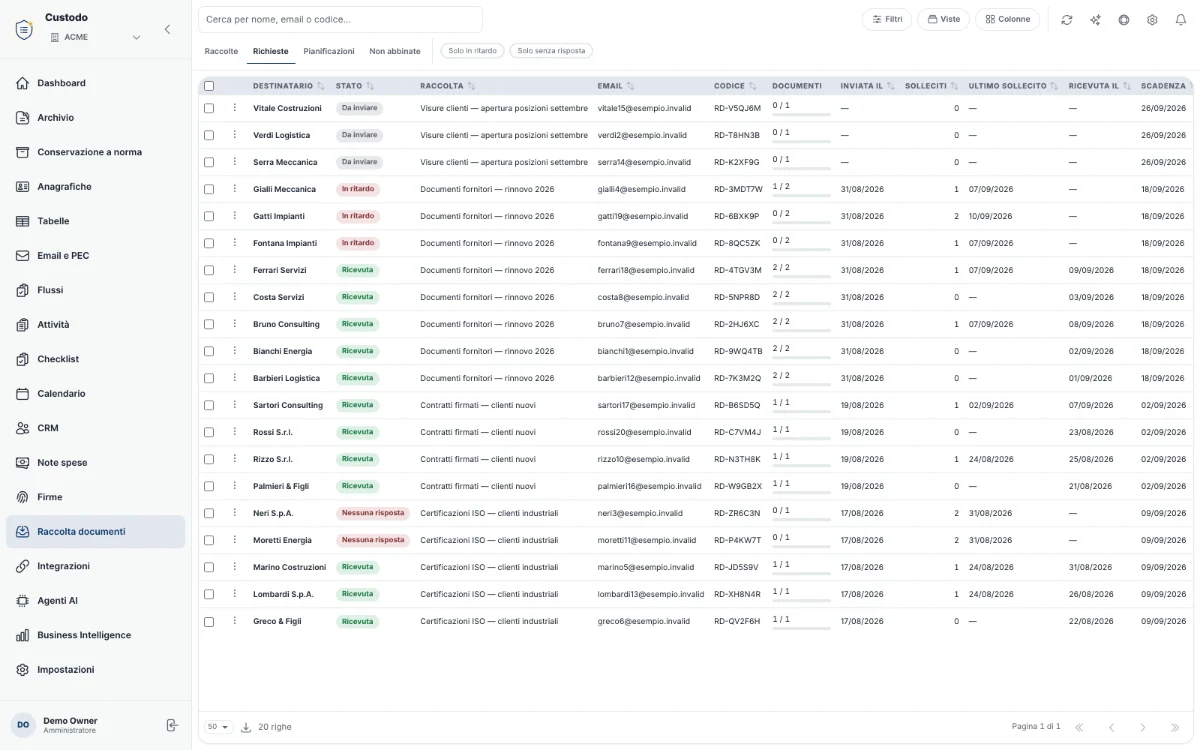Screen dimensions: 1200x750
Task: Click the logout icon next to Demo Owner
Action: (172, 725)
